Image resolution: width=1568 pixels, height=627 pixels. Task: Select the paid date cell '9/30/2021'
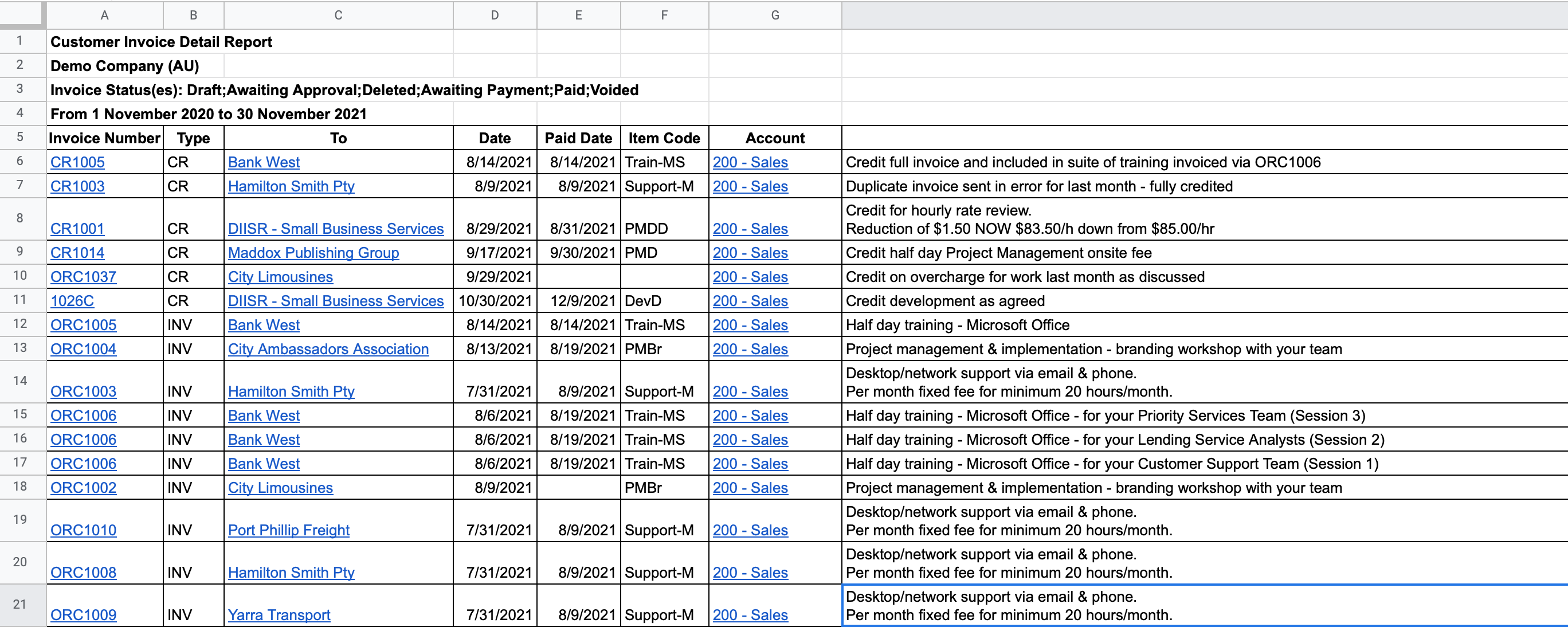click(x=578, y=253)
